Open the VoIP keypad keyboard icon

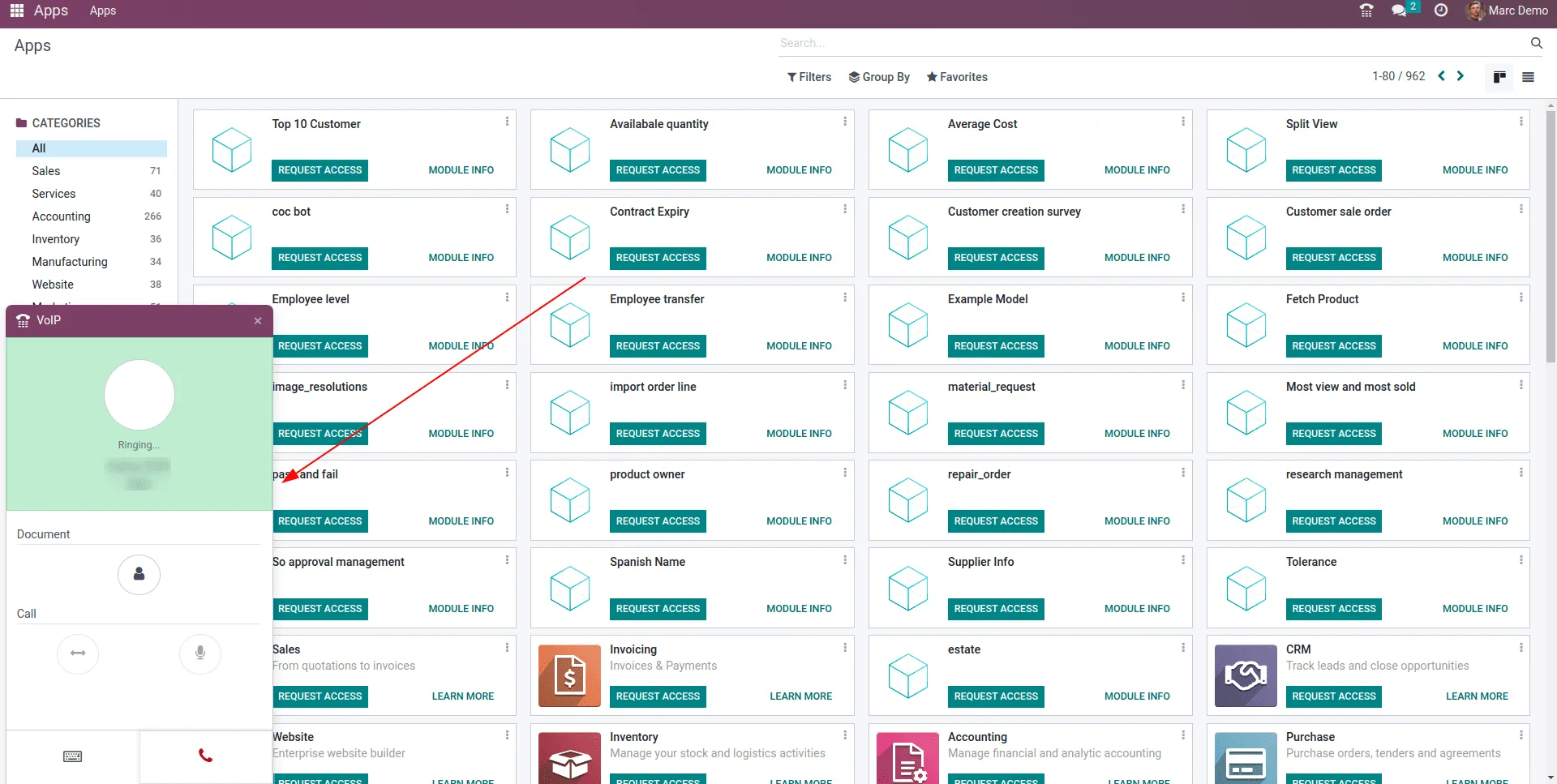(x=73, y=756)
